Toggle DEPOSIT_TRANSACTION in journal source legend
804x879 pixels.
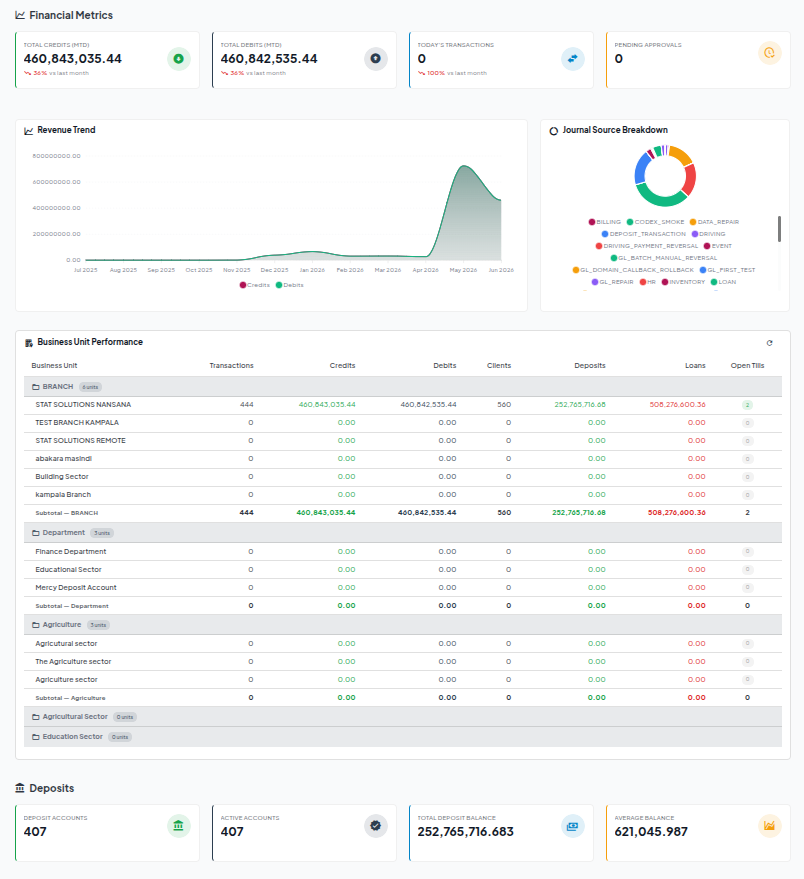point(644,234)
